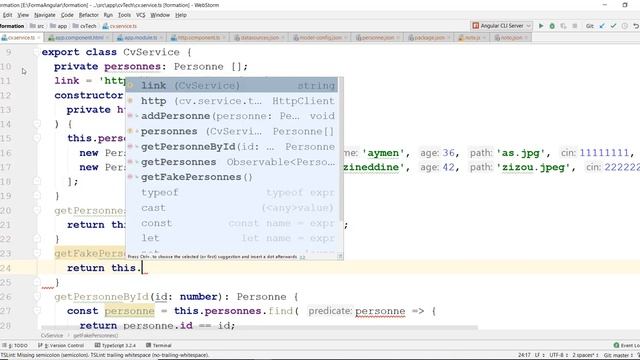Open the 2 spaces indent selector
The width and height of the screenshot is (640, 360).
pos(585,355)
